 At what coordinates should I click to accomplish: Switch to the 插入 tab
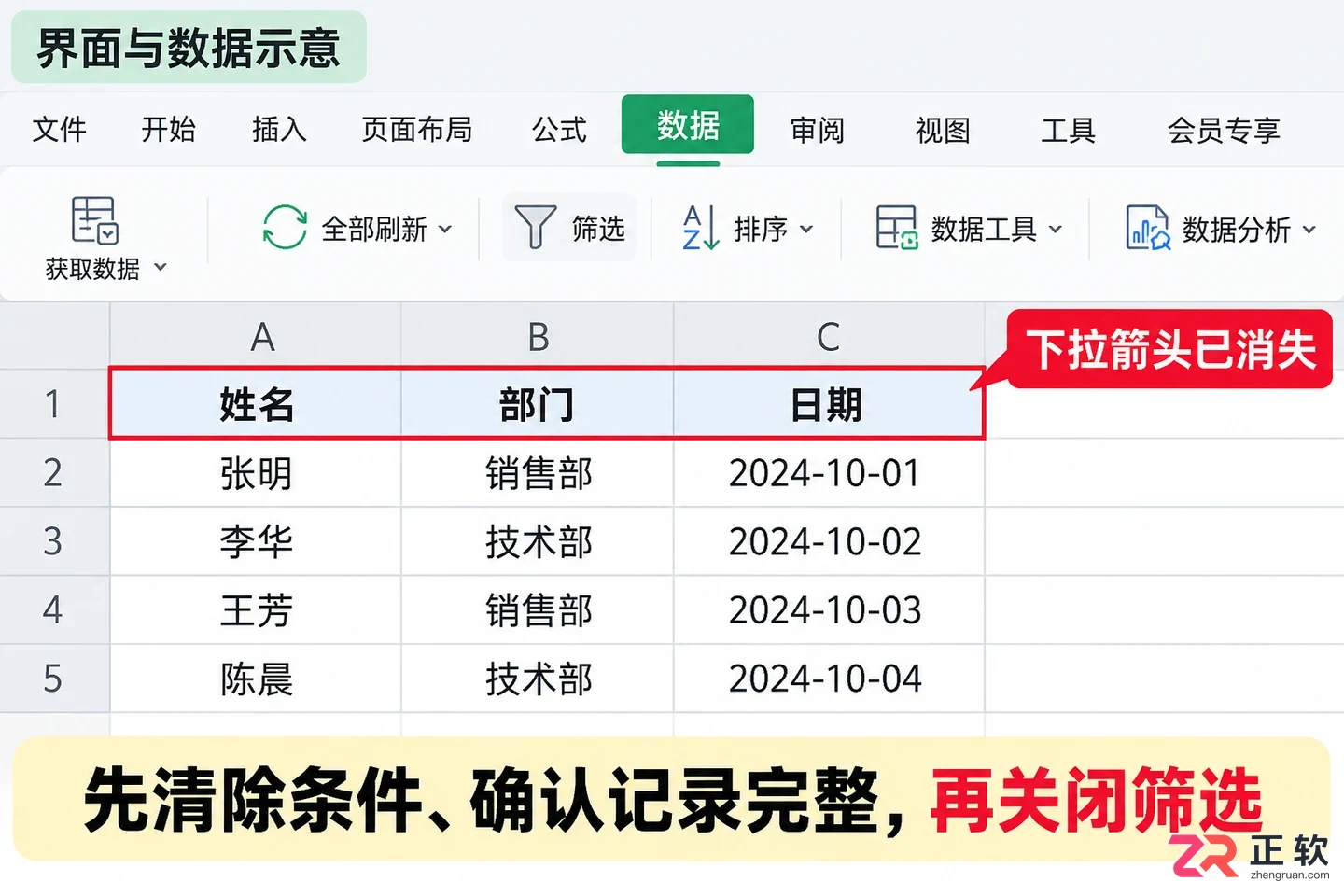(x=279, y=129)
